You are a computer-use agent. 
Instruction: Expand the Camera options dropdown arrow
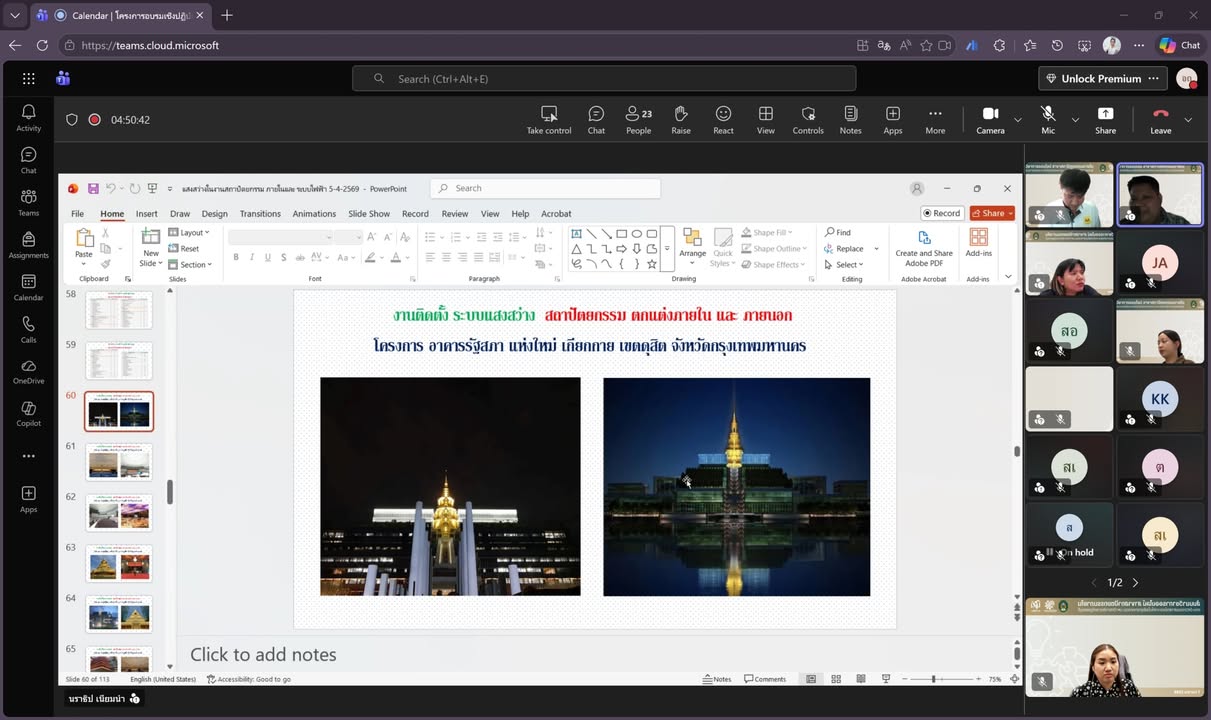point(1018,120)
